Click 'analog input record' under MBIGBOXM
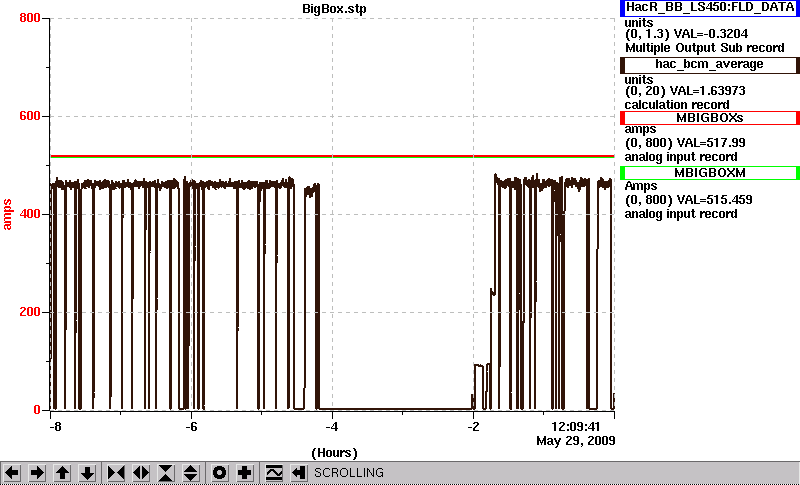 tap(681, 214)
